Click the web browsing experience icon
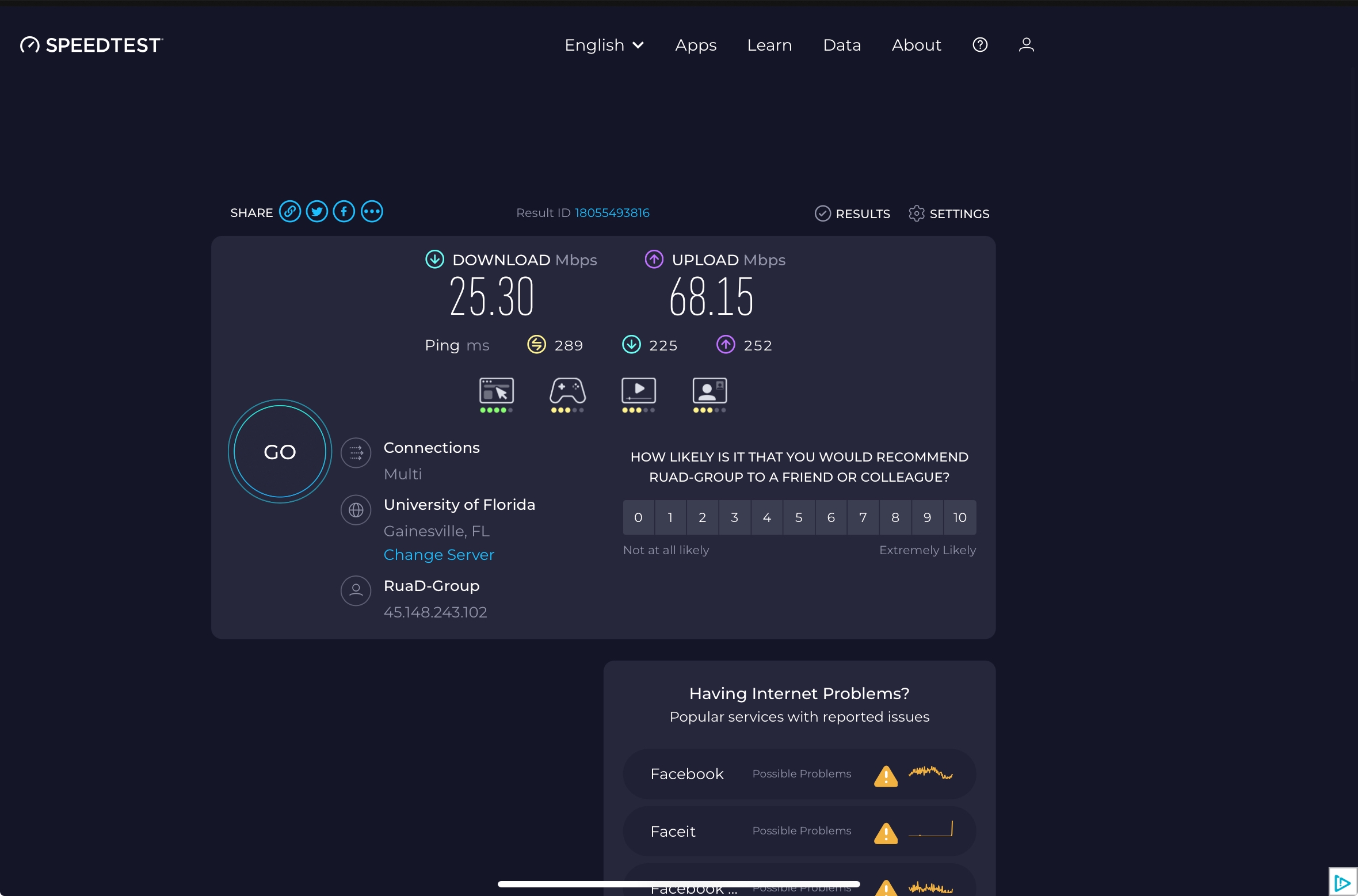1358x896 pixels. (497, 395)
